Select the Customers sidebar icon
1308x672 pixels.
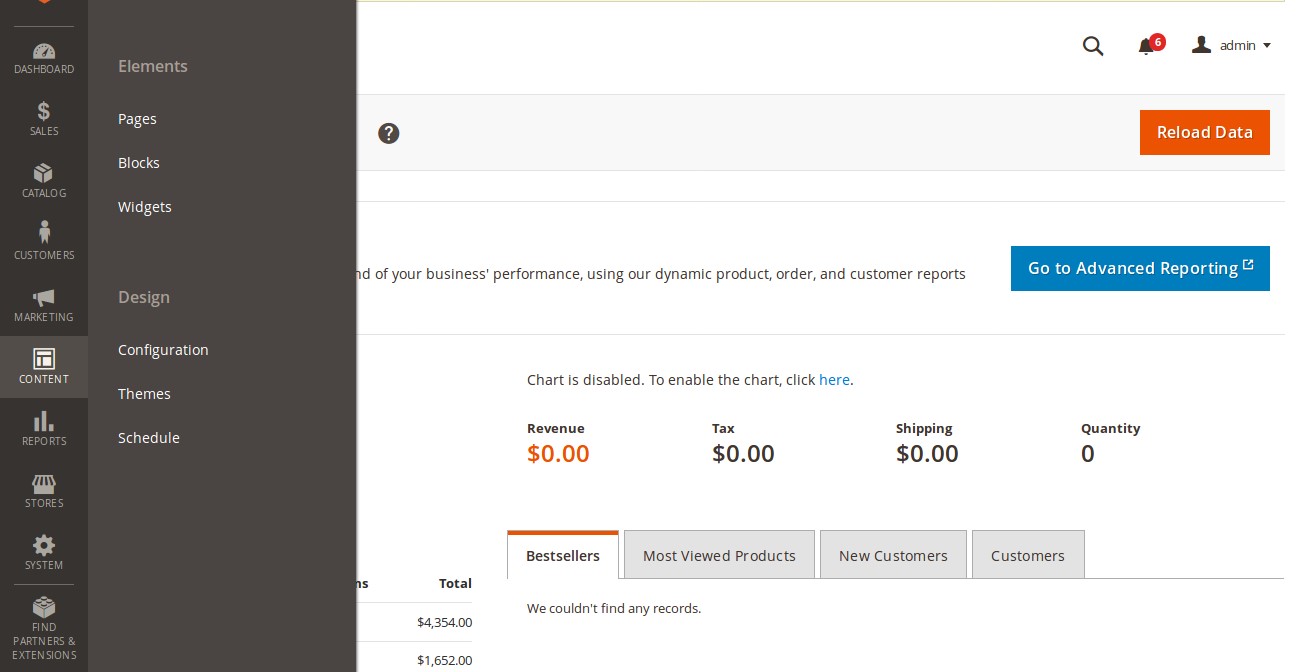tap(44, 240)
